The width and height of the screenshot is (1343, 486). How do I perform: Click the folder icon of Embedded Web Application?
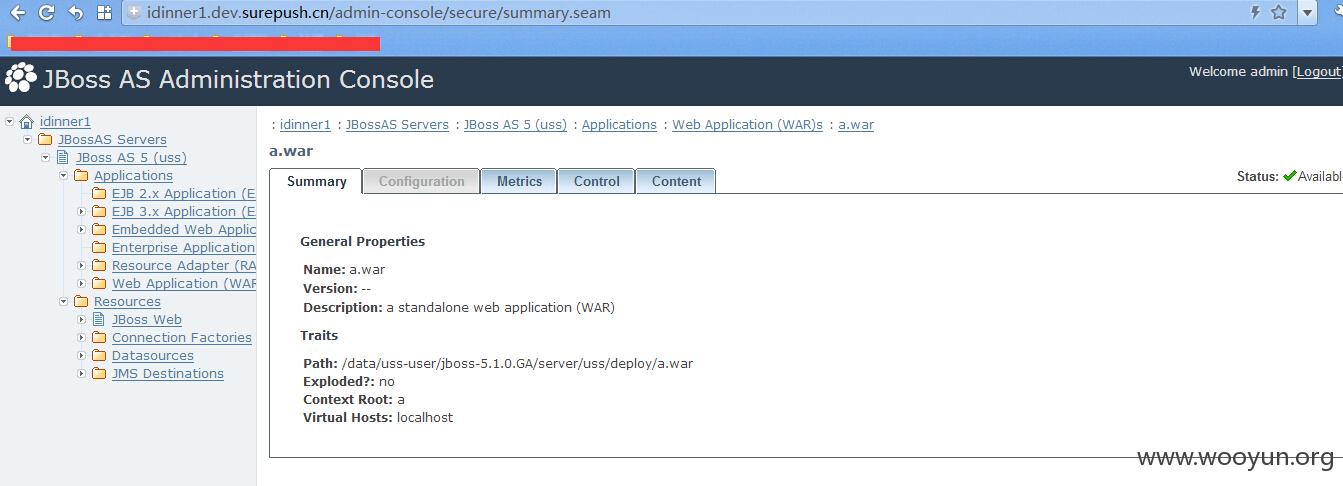[x=99, y=230]
